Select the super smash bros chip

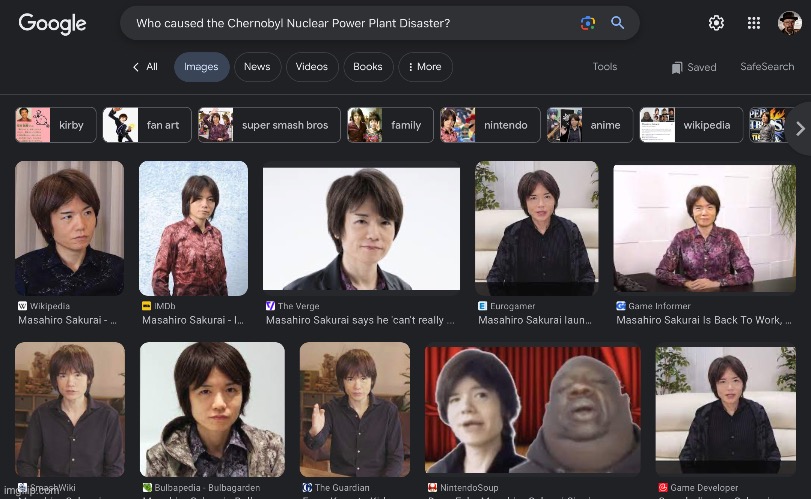click(x=269, y=125)
